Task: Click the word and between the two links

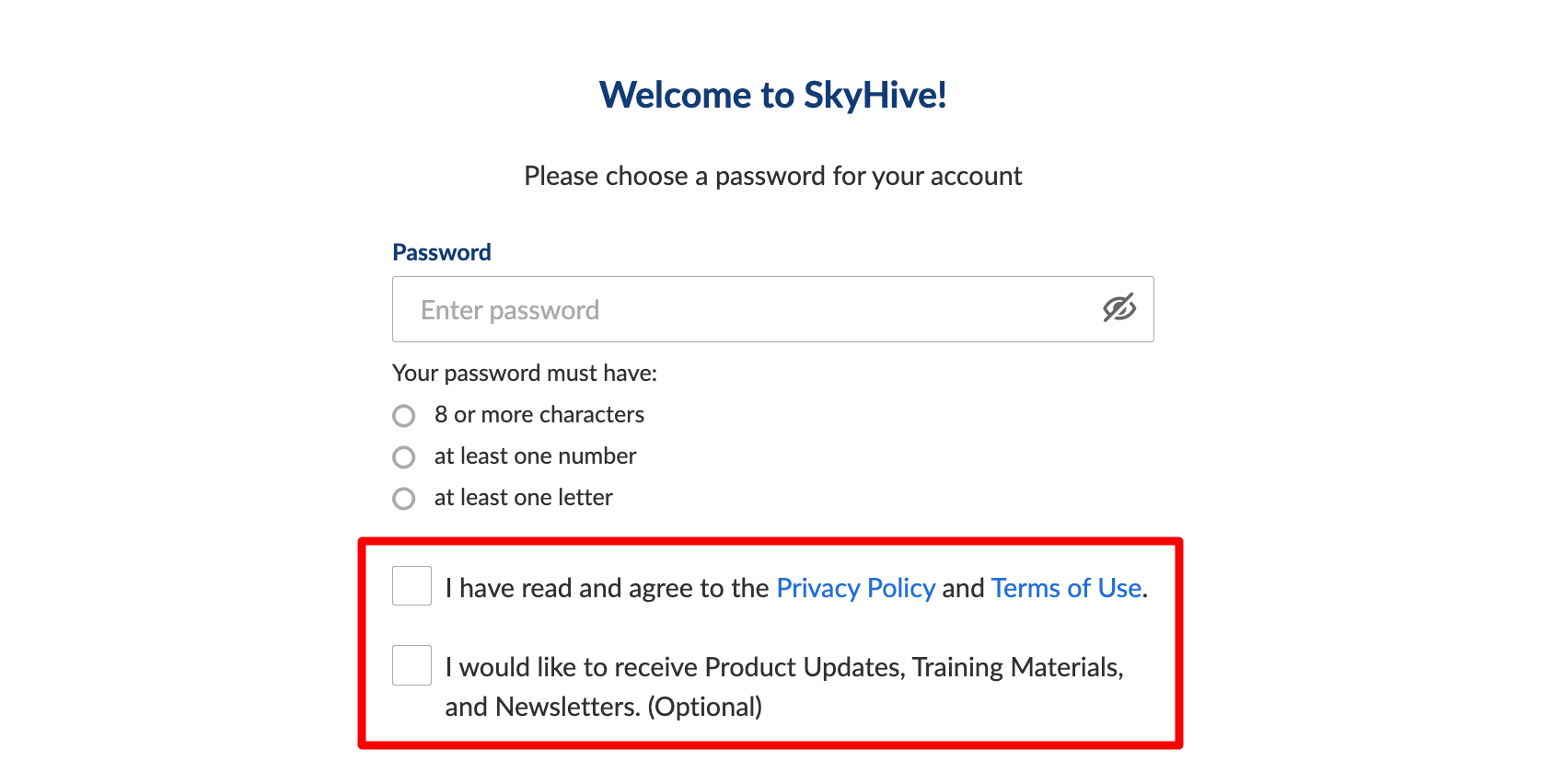Action: (x=963, y=588)
